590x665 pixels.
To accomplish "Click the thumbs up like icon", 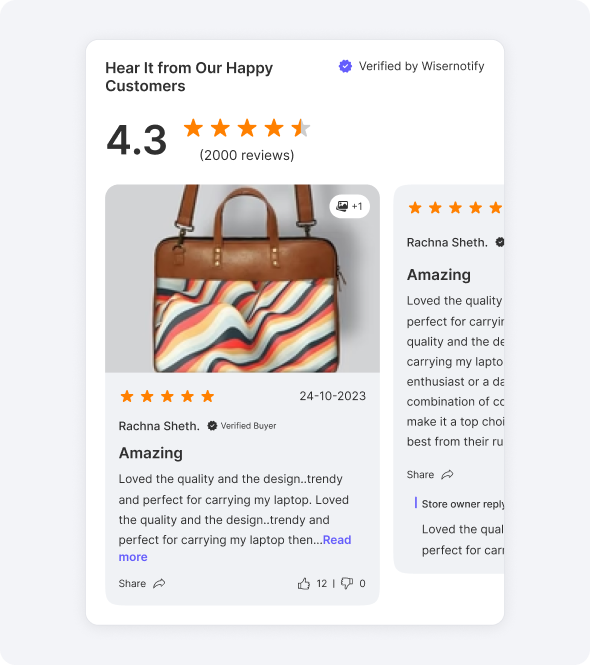I will (x=304, y=584).
